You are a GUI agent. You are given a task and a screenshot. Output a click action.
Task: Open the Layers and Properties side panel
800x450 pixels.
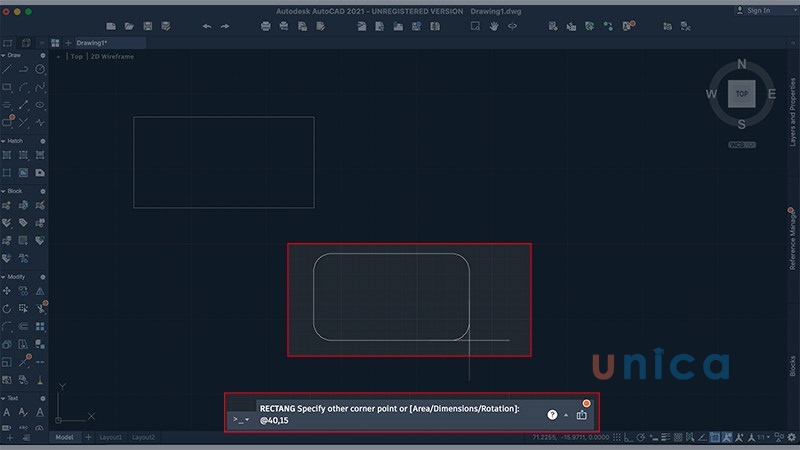coord(792,112)
